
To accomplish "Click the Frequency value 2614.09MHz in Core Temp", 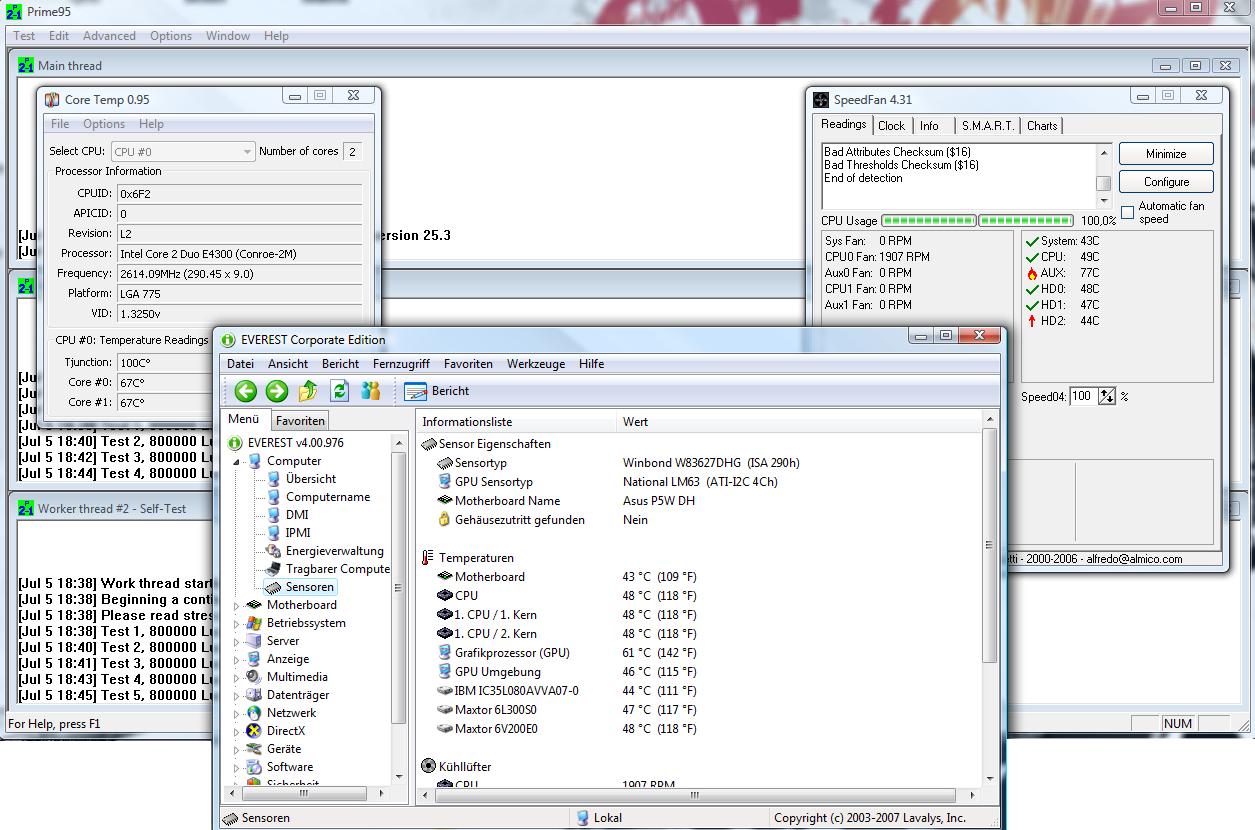I will (x=239, y=274).
